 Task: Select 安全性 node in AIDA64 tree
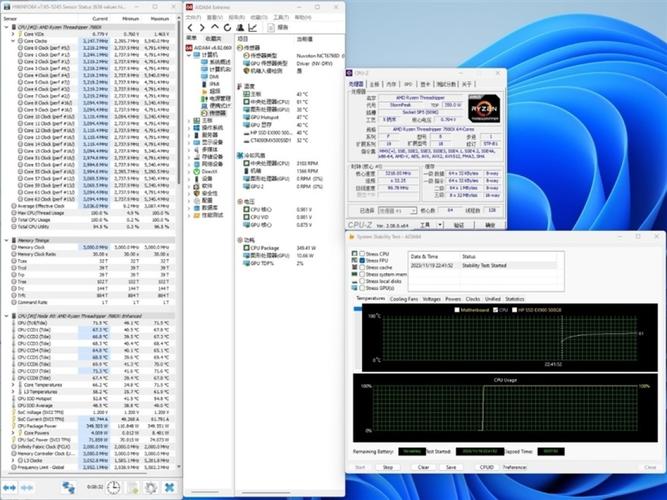click(205, 193)
